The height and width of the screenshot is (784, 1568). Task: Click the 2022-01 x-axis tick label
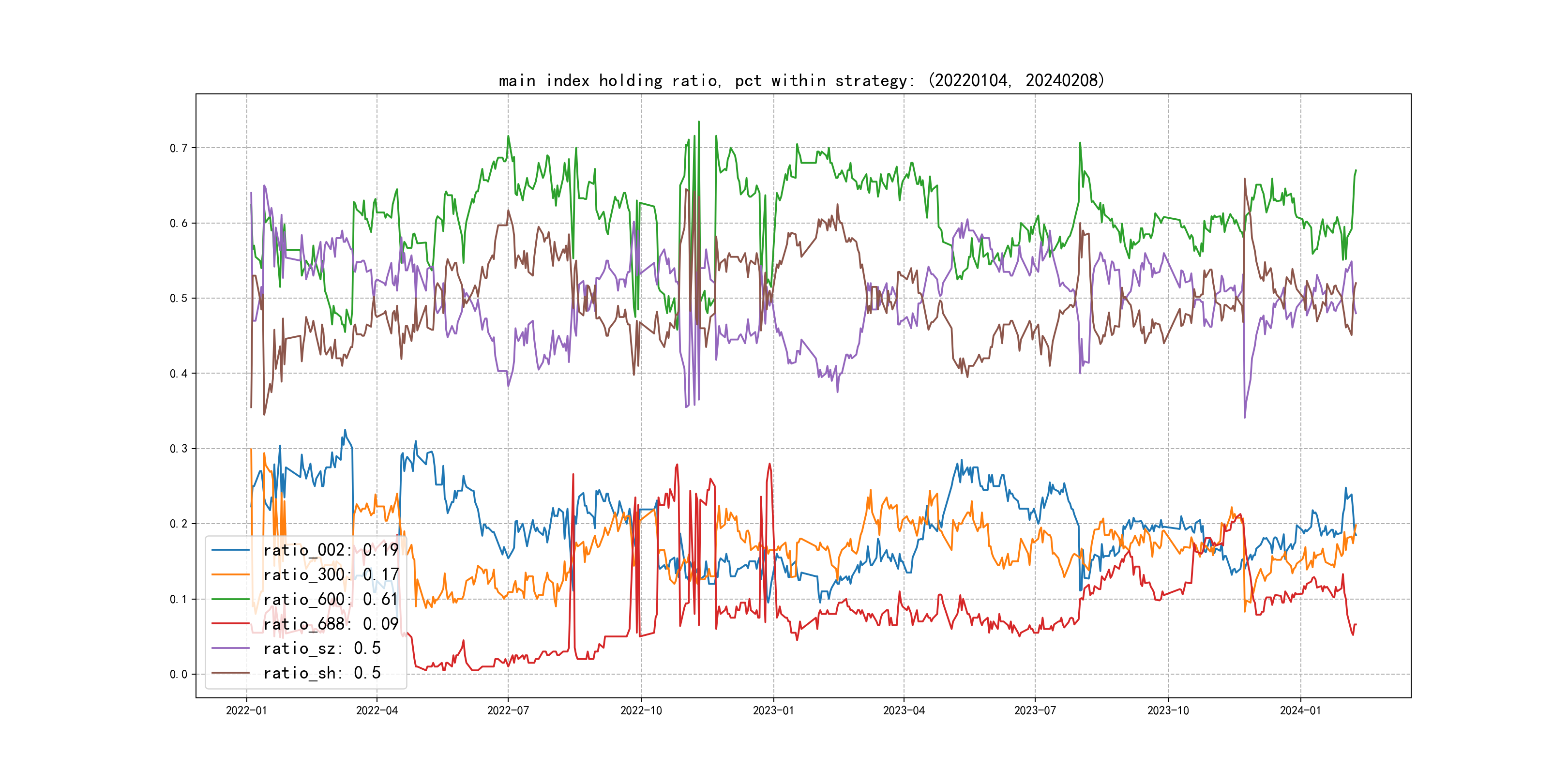[x=246, y=710]
